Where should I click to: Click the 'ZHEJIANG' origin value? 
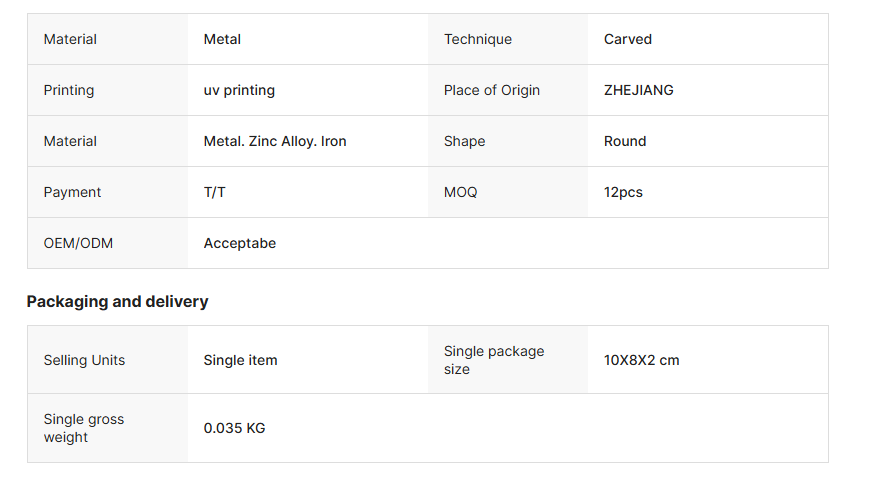638,90
